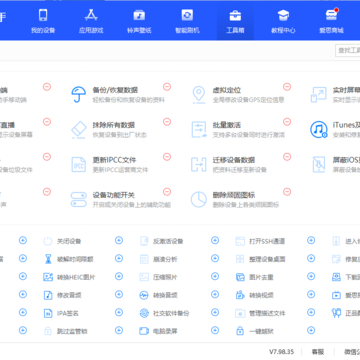The height and width of the screenshot is (360, 360).
Task: Click the minus button beside 抹除所有数据
Action: [x=167, y=122]
